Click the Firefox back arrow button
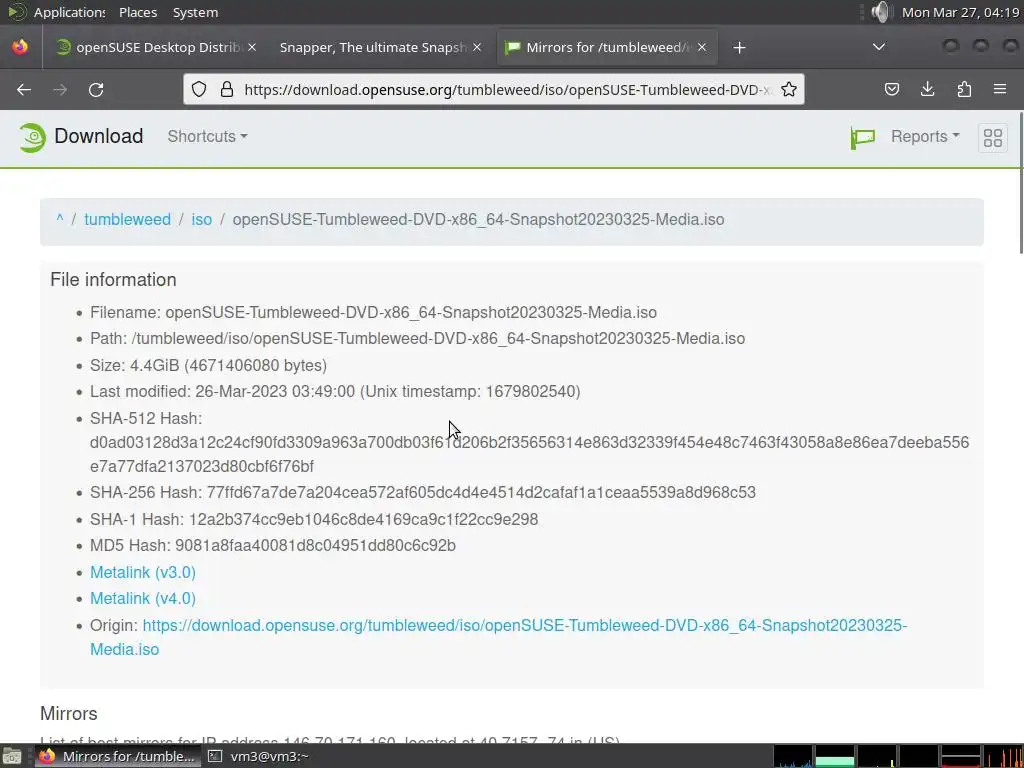The width and height of the screenshot is (1024, 768). point(24,89)
